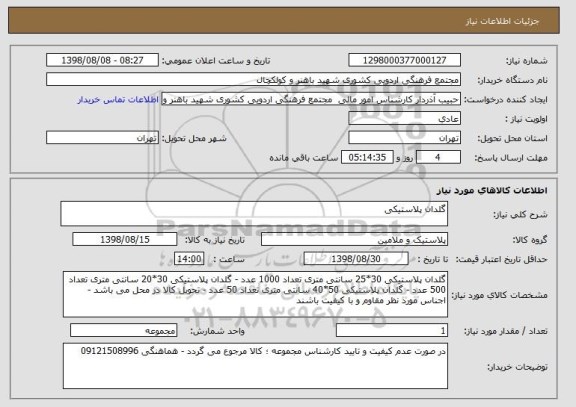This screenshot has height=407, width=576.
Task: Click the label ایجاد کننده درخواست
Action: pos(506,100)
